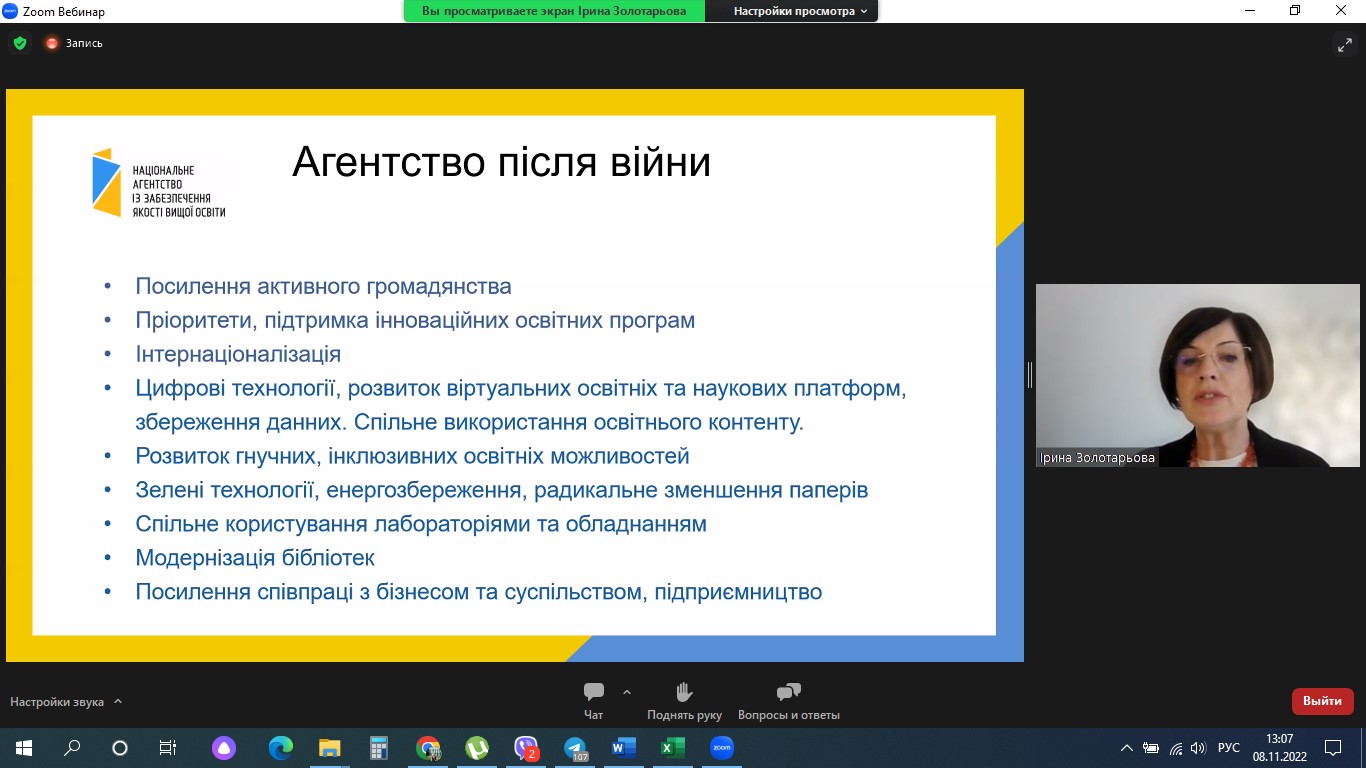Image resolution: width=1366 pixels, height=768 pixels.
Task: Open Telegram from the taskbar
Action: pyautogui.click(x=575, y=748)
